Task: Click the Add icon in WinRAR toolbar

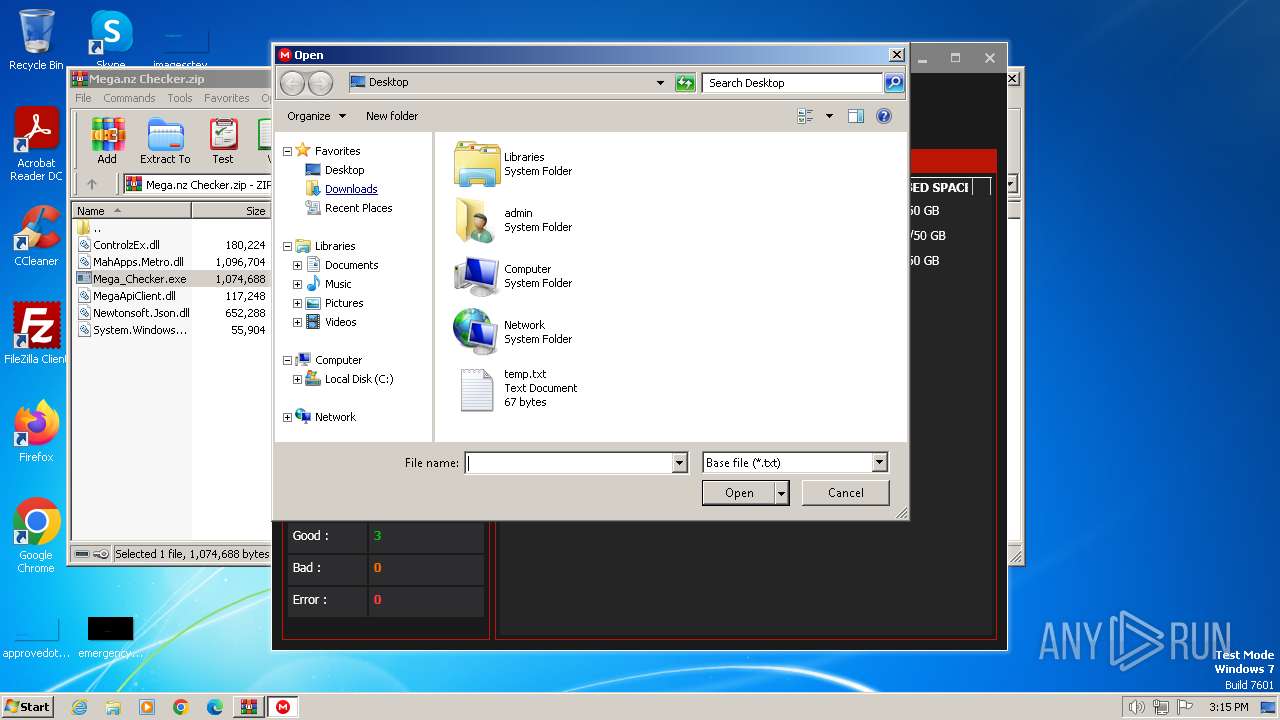Action: [107, 141]
